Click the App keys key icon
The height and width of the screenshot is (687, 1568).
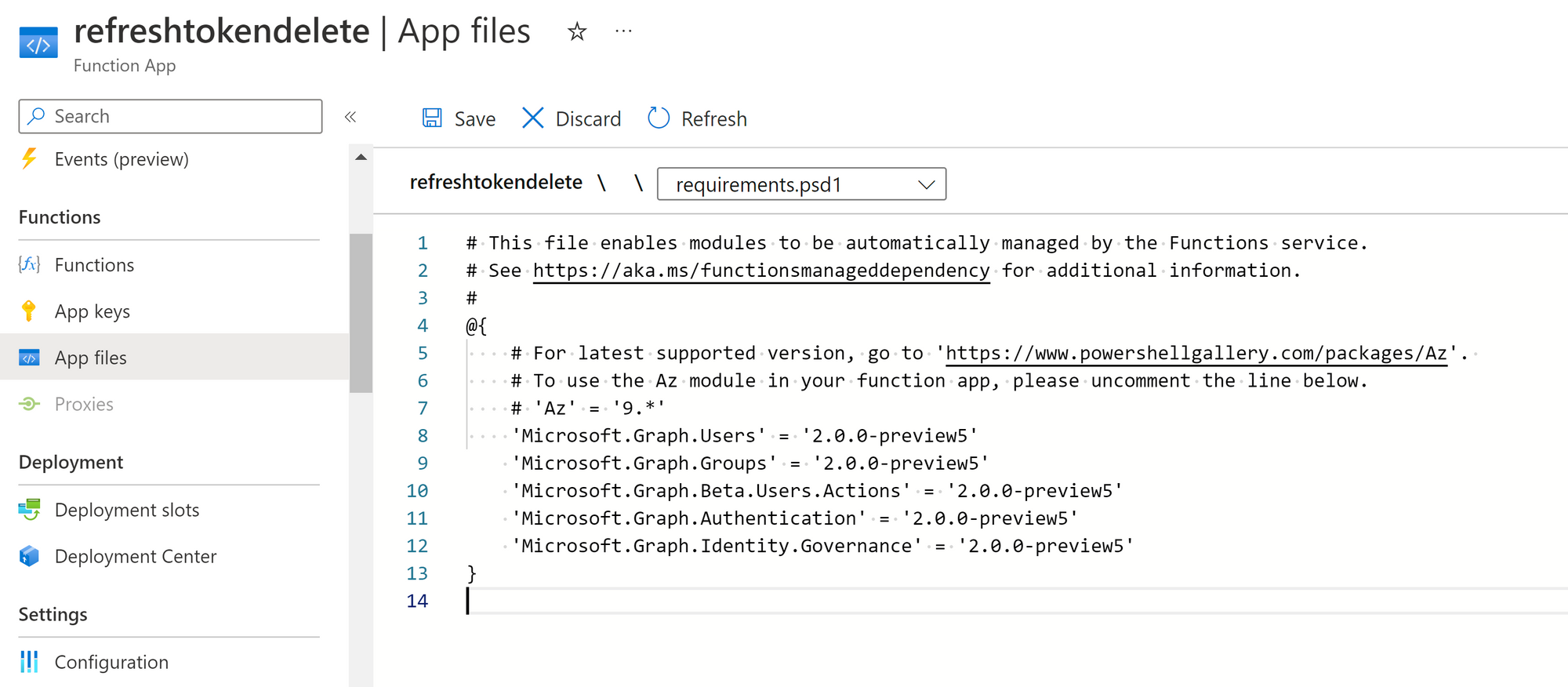[29, 311]
